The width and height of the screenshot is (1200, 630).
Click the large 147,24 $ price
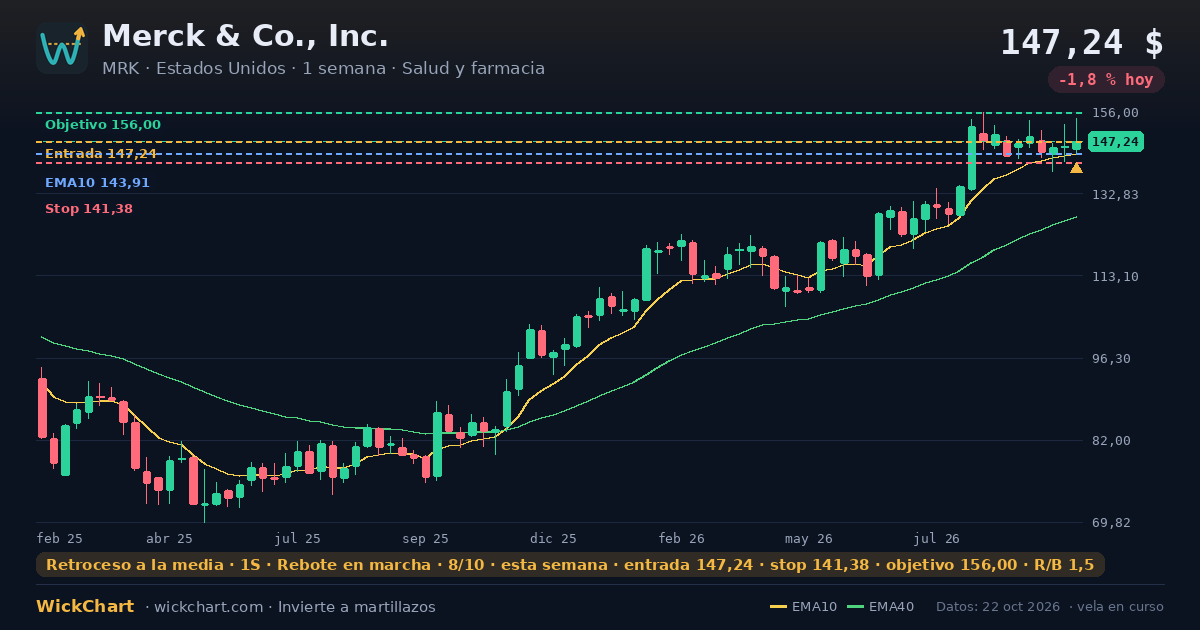pos(1082,42)
